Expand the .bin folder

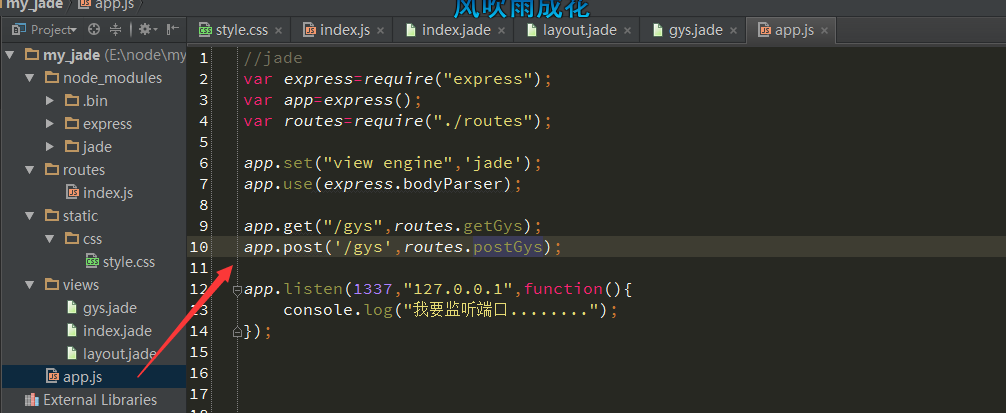(x=50, y=101)
